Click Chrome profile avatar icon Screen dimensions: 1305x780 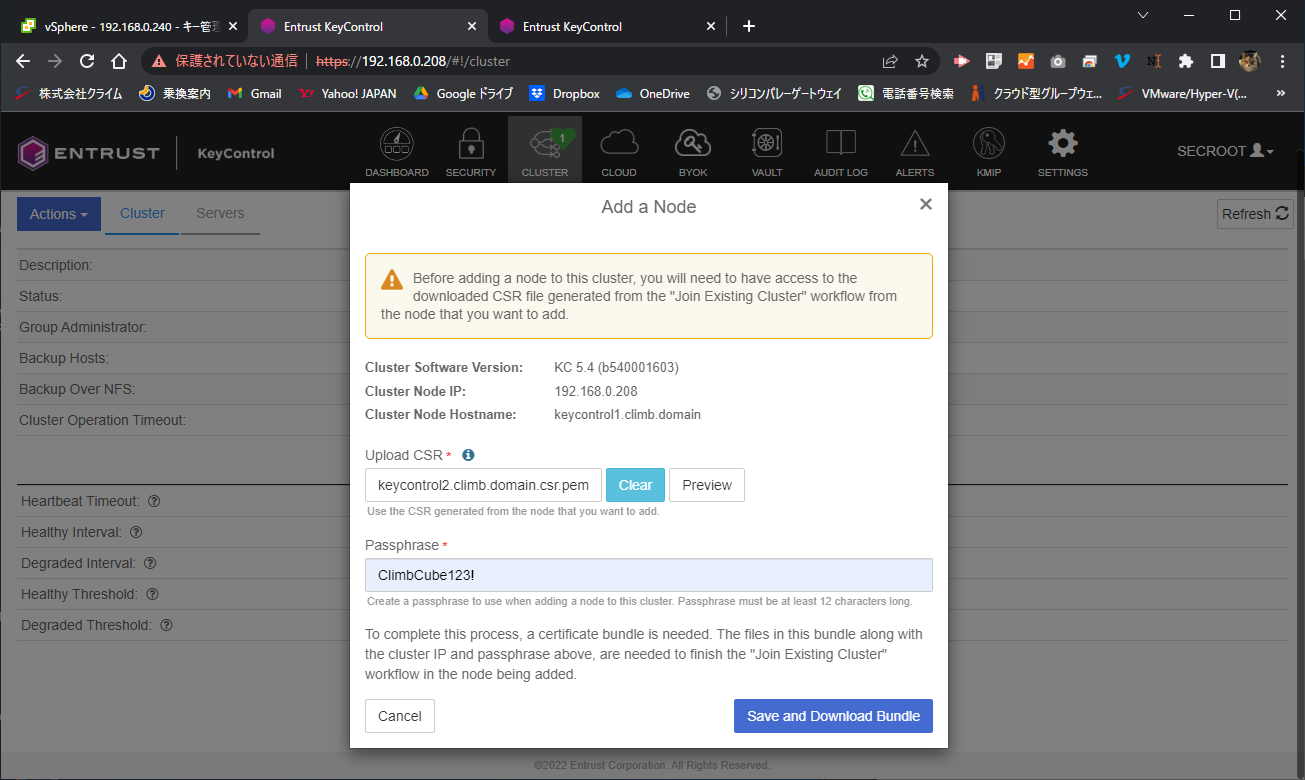(x=1250, y=61)
